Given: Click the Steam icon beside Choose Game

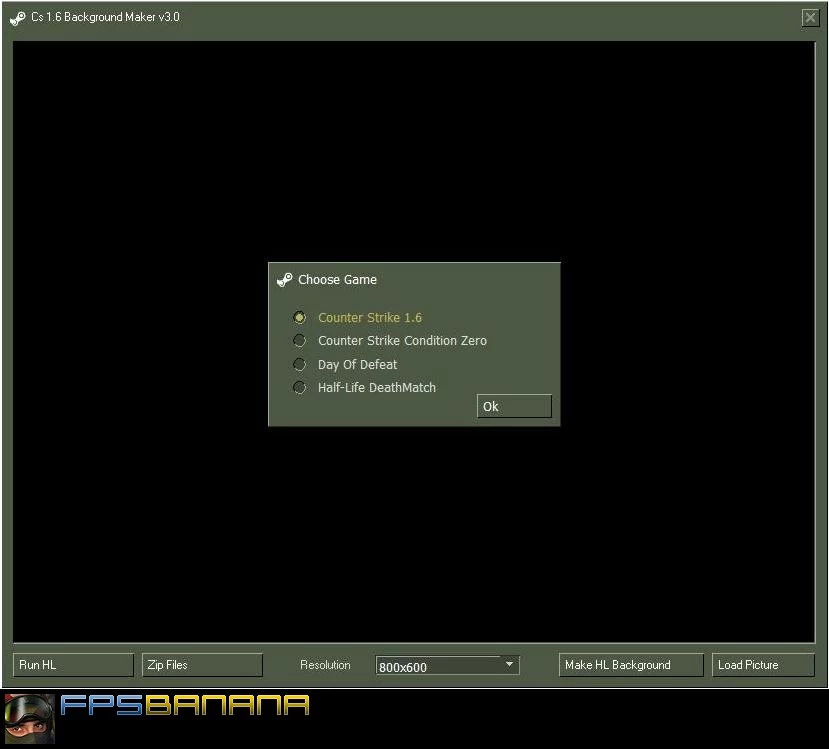Looking at the screenshot, I should pyautogui.click(x=285, y=280).
